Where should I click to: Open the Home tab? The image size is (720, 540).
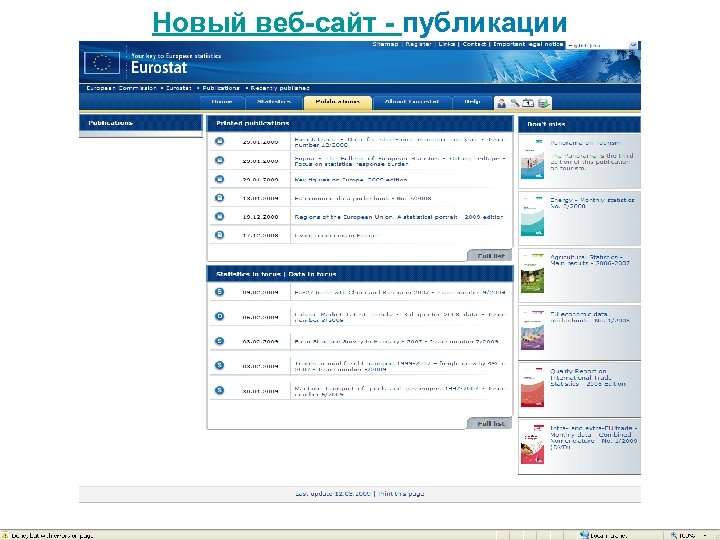(222, 102)
